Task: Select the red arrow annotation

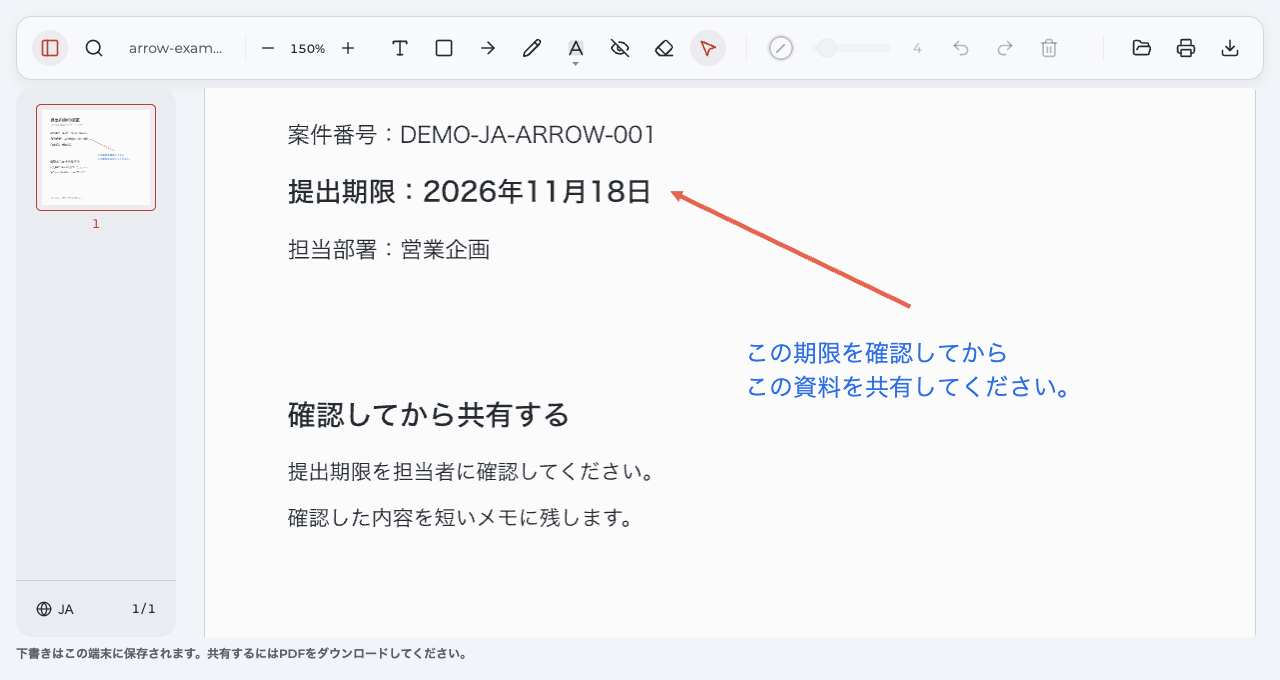Action: 790,249
